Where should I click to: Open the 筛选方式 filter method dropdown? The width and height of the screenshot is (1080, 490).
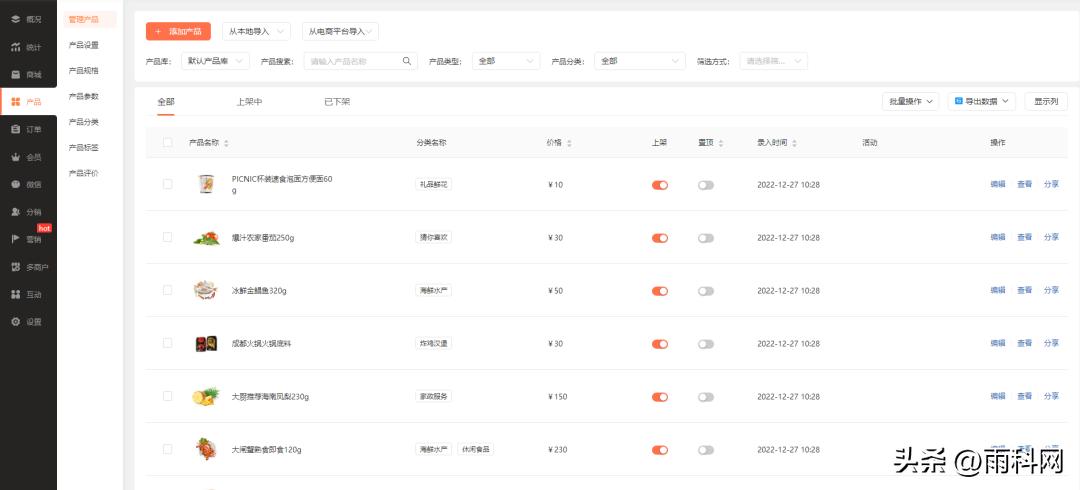coord(773,61)
